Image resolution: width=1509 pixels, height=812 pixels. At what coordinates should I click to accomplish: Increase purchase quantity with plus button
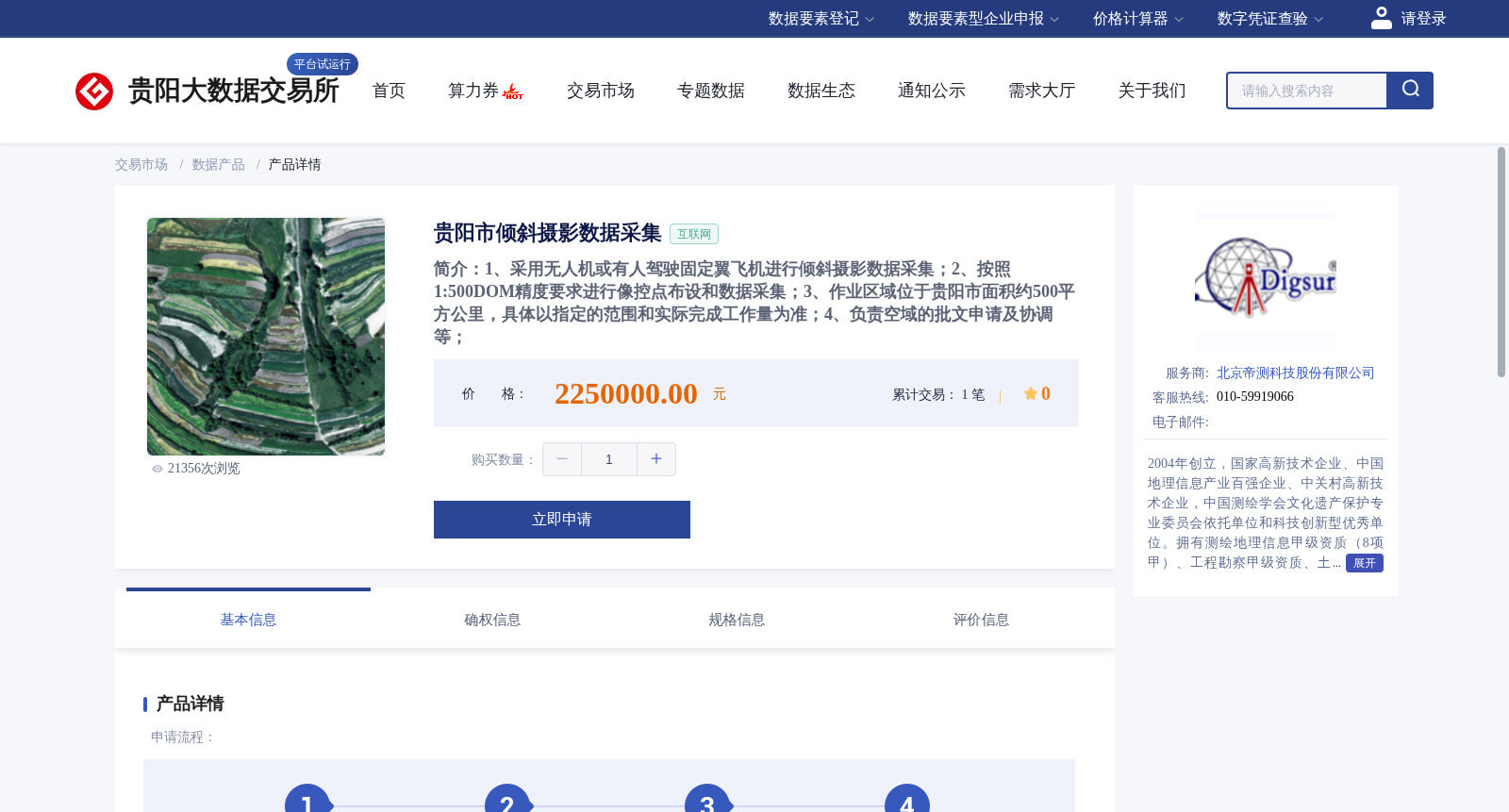pos(656,459)
